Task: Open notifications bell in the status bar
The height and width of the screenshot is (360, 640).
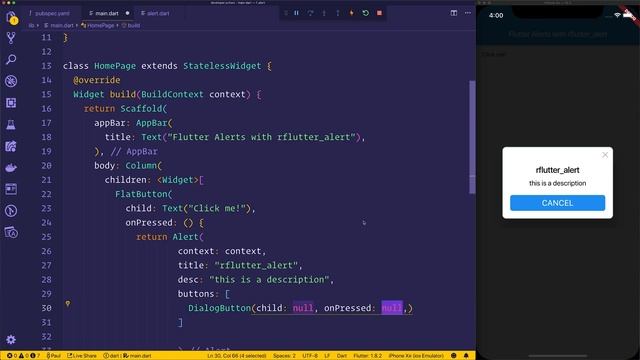Action: click(466, 356)
